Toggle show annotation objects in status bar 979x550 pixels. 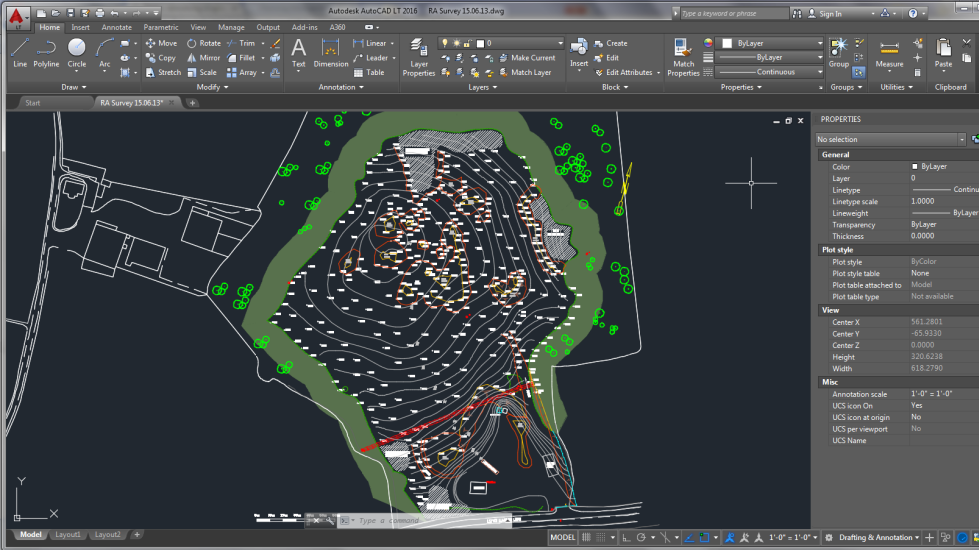point(729,538)
